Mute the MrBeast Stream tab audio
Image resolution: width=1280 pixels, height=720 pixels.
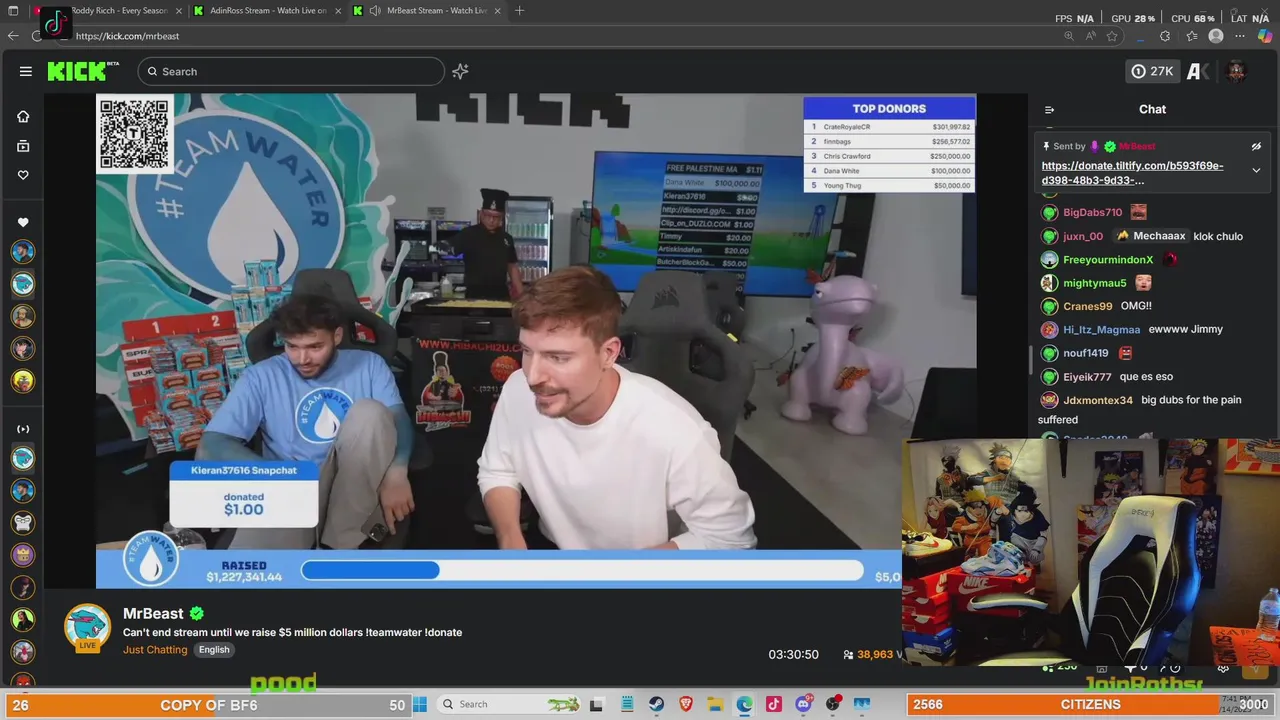click(375, 10)
